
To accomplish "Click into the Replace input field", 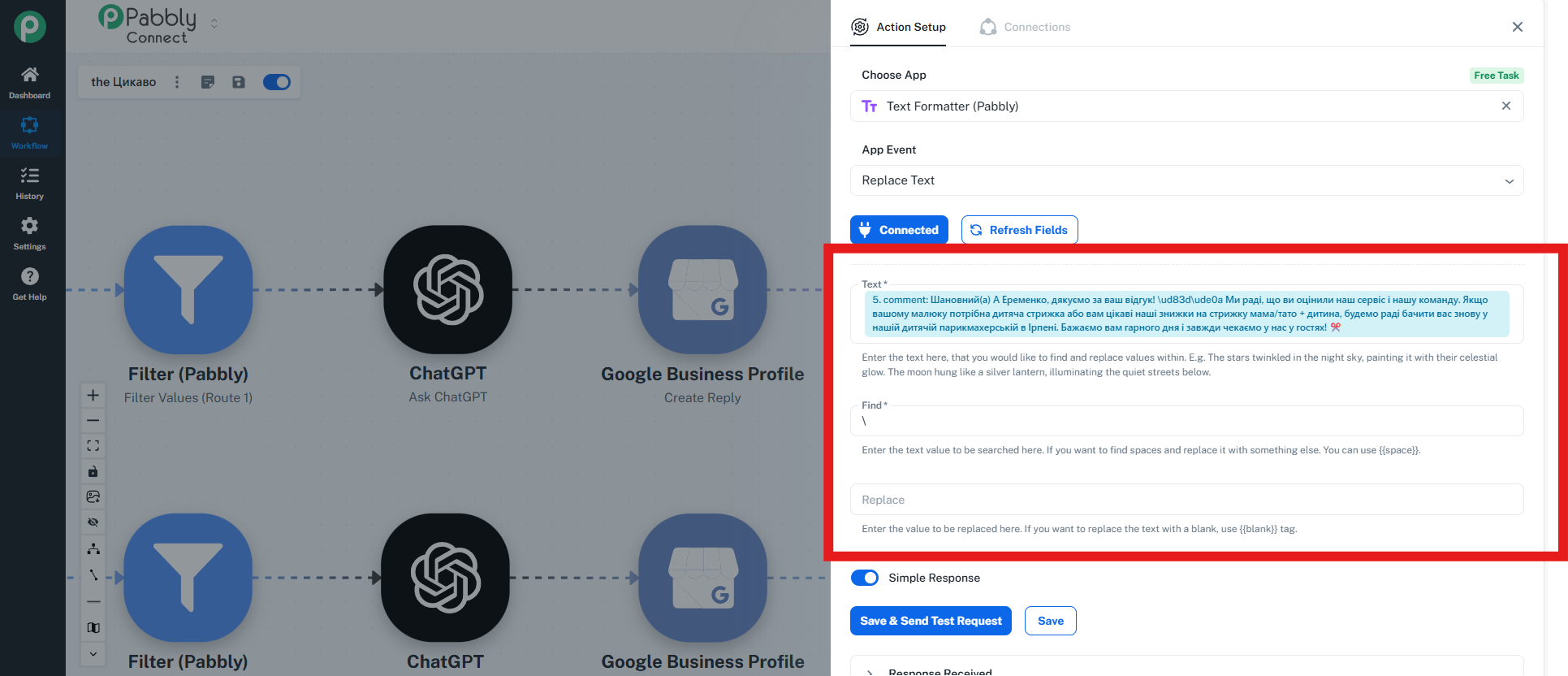I will (x=1186, y=500).
